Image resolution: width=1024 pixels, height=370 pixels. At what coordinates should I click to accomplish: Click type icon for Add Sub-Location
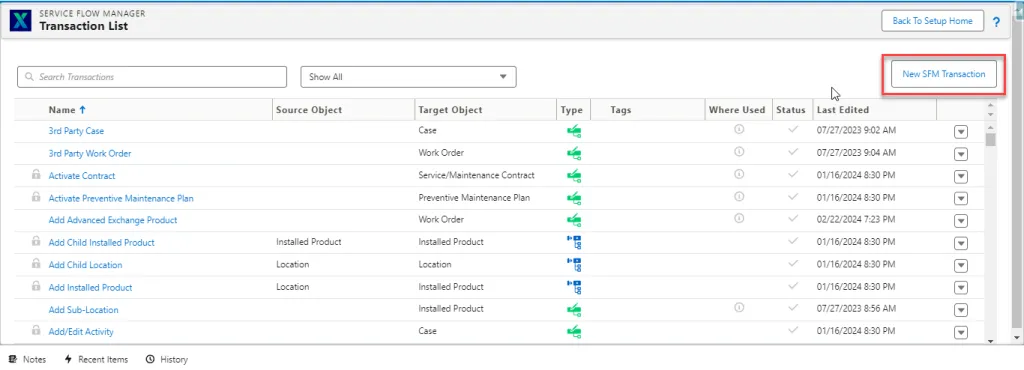(x=574, y=309)
